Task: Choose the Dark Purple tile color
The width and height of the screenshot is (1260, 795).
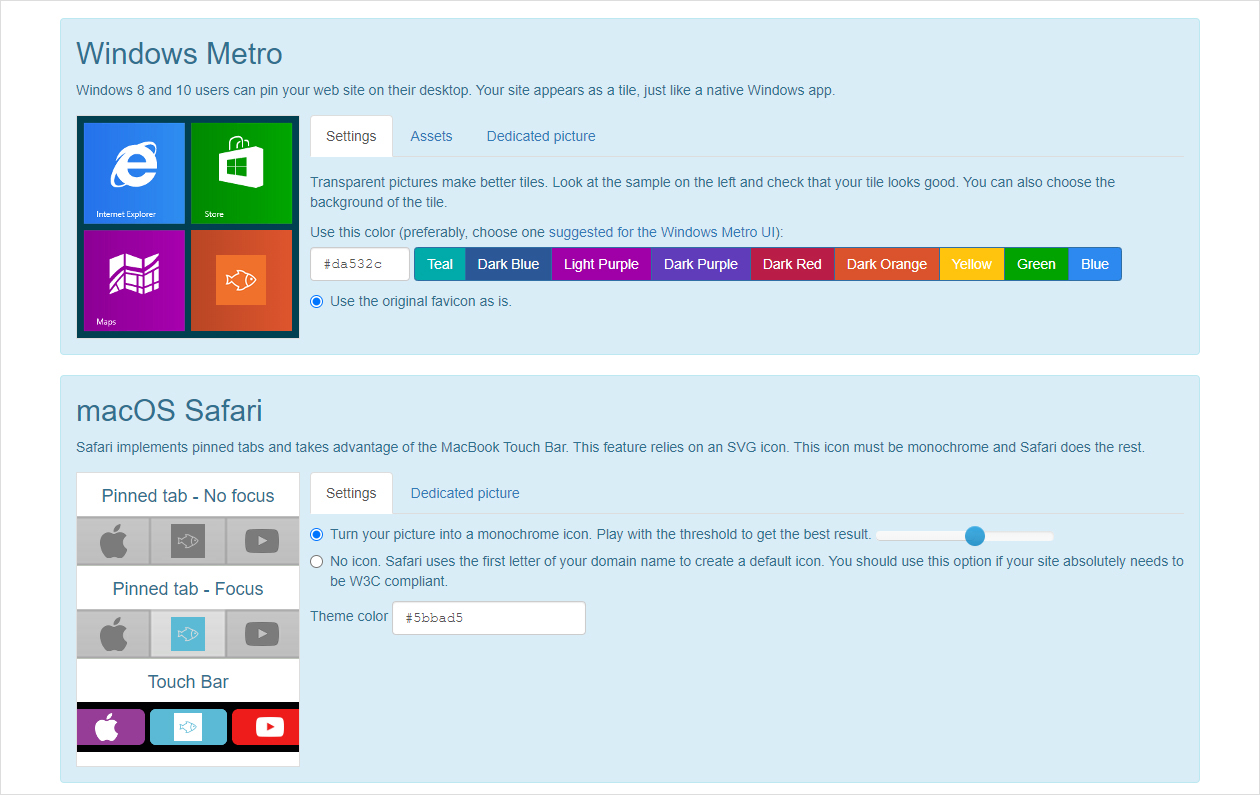Action: [x=701, y=264]
